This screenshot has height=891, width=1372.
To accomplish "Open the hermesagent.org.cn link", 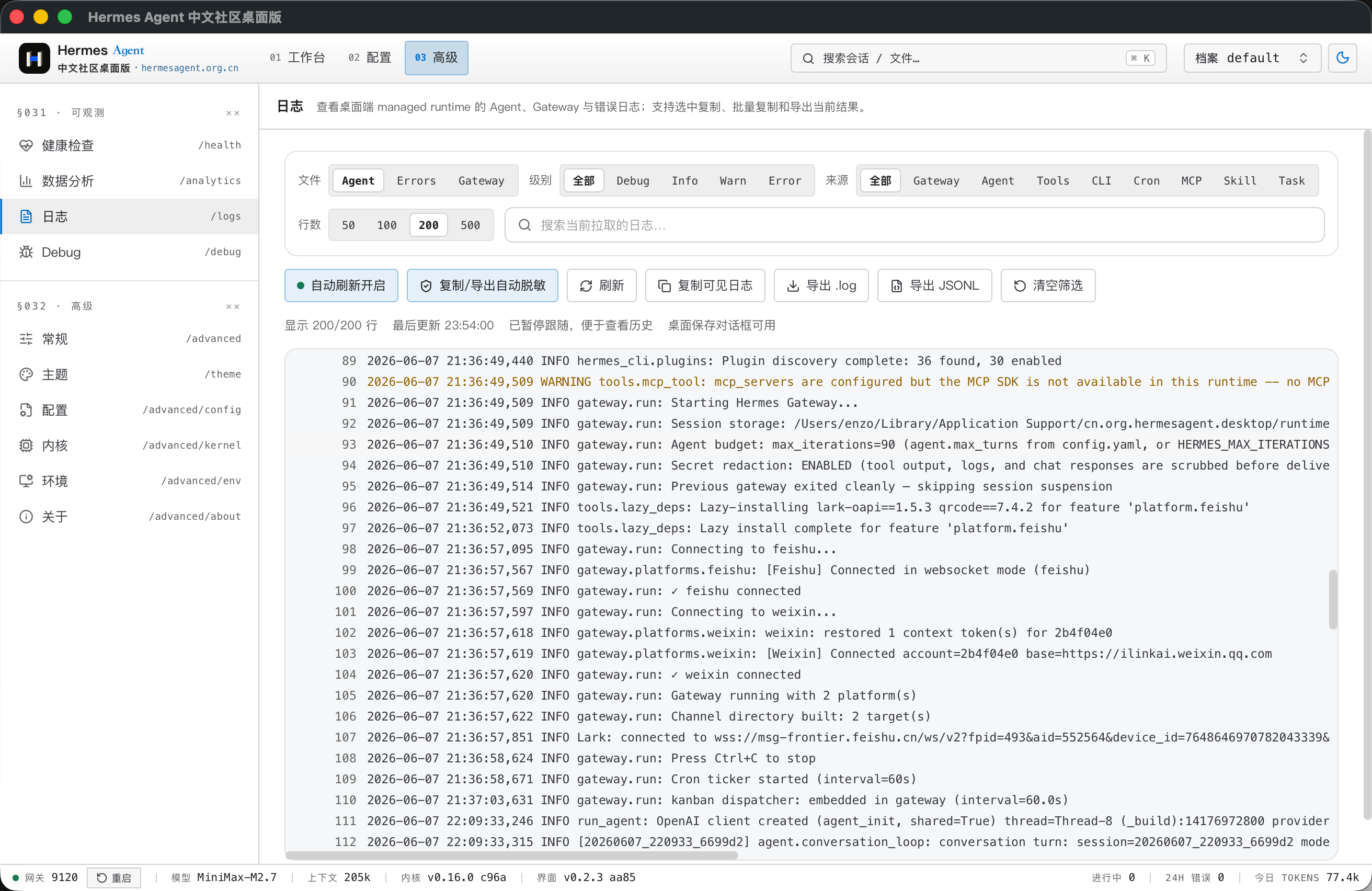I will [190, 68].
